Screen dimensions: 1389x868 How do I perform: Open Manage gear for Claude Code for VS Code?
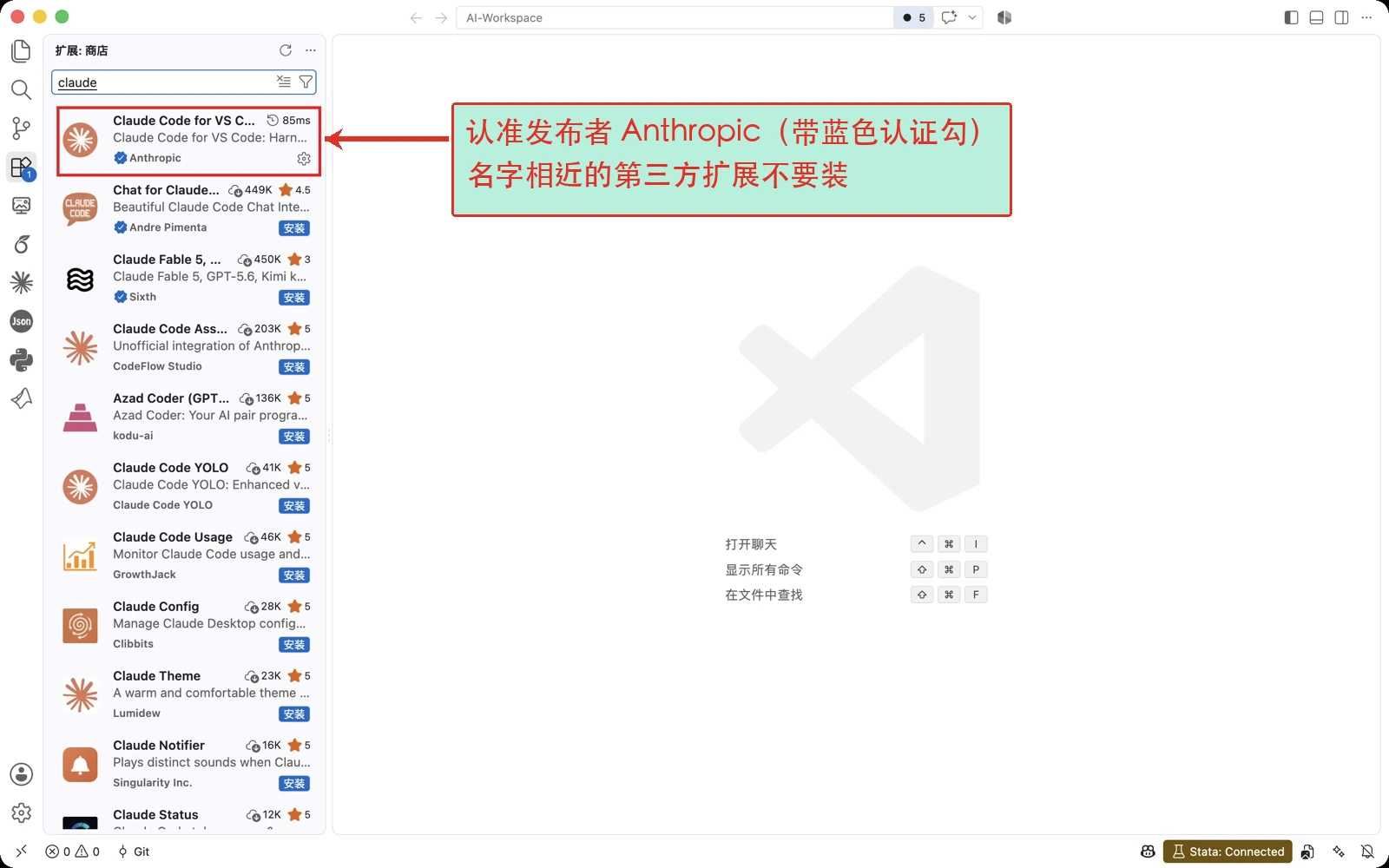tap(304, 159)
